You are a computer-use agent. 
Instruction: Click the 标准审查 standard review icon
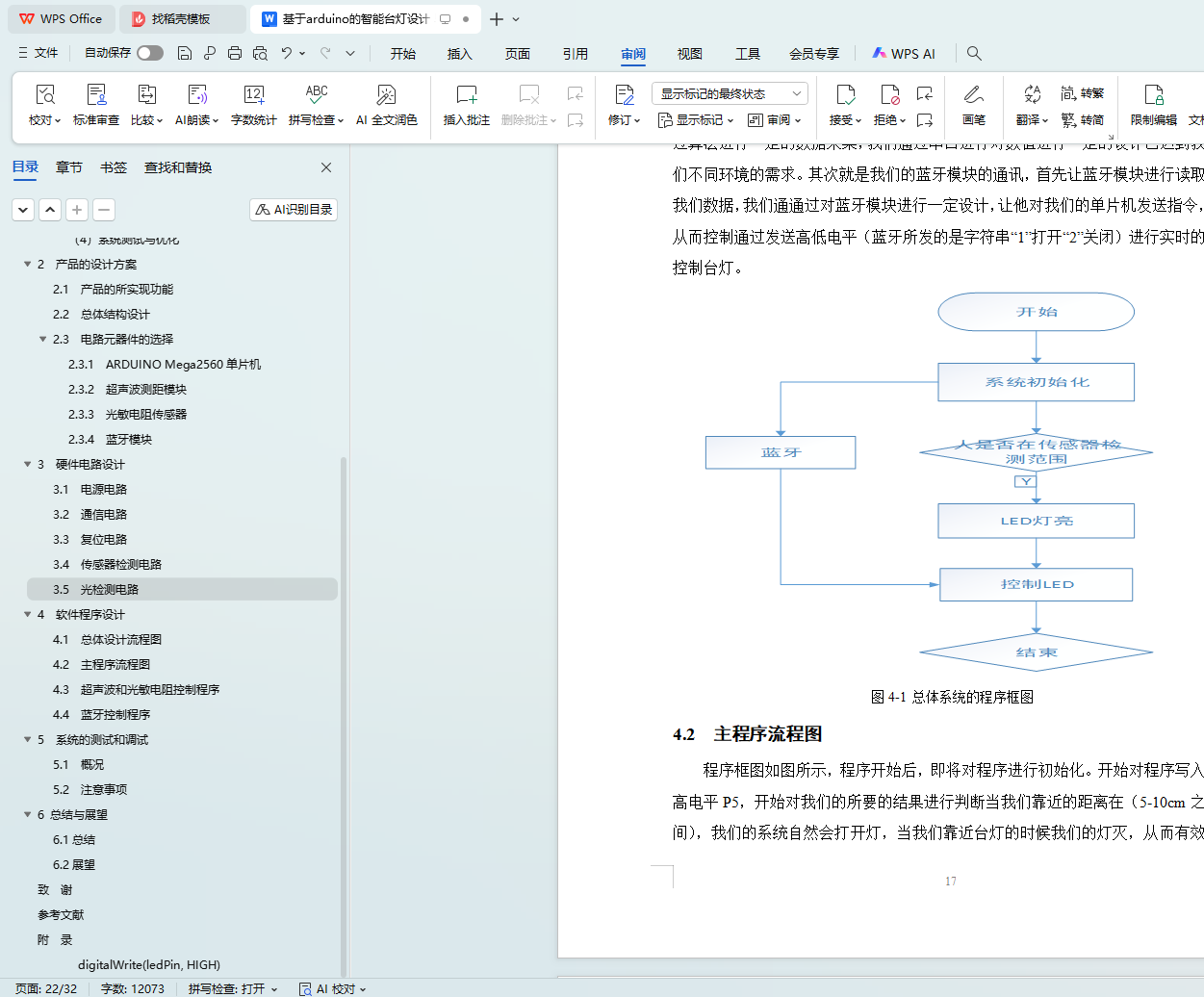96,95
